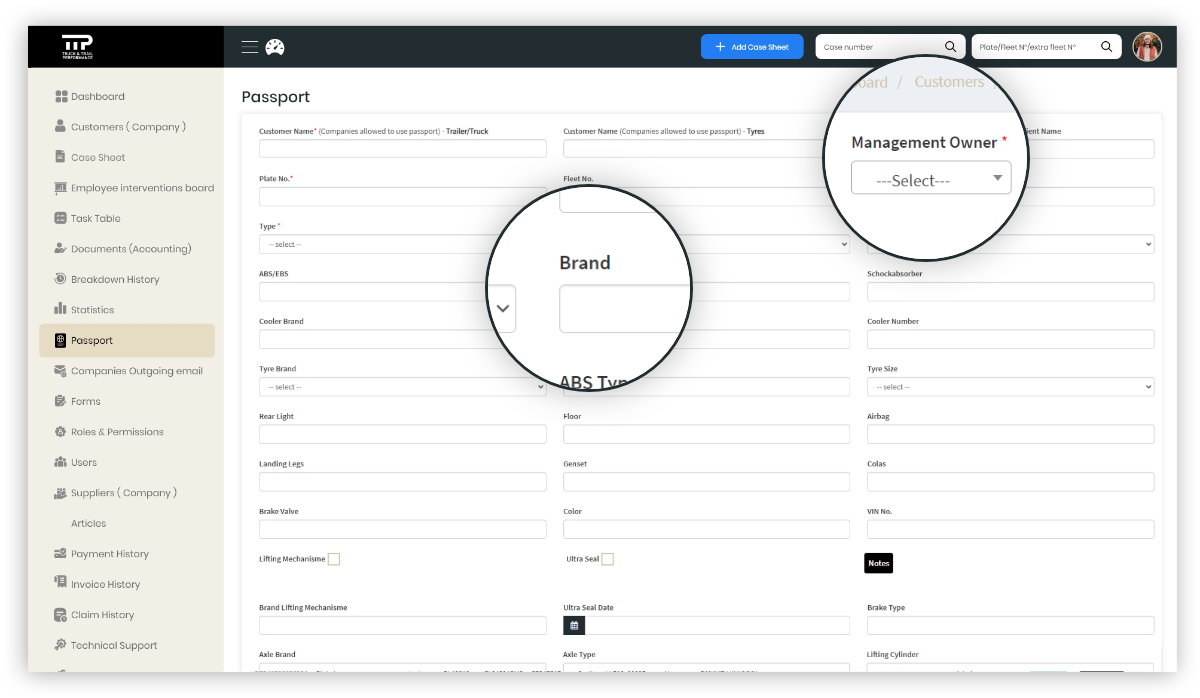Click the Breakdown History clock icon
The width and height of the screenshot is (1200, 698).
tap(60, 279)
